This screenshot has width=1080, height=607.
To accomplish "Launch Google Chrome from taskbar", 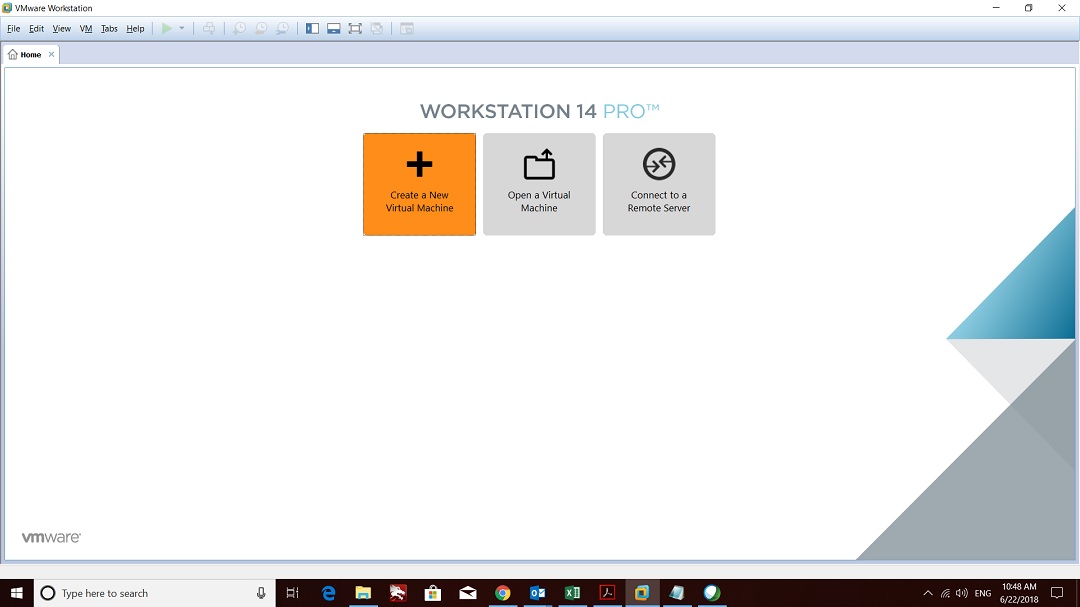I will point(503,593).
